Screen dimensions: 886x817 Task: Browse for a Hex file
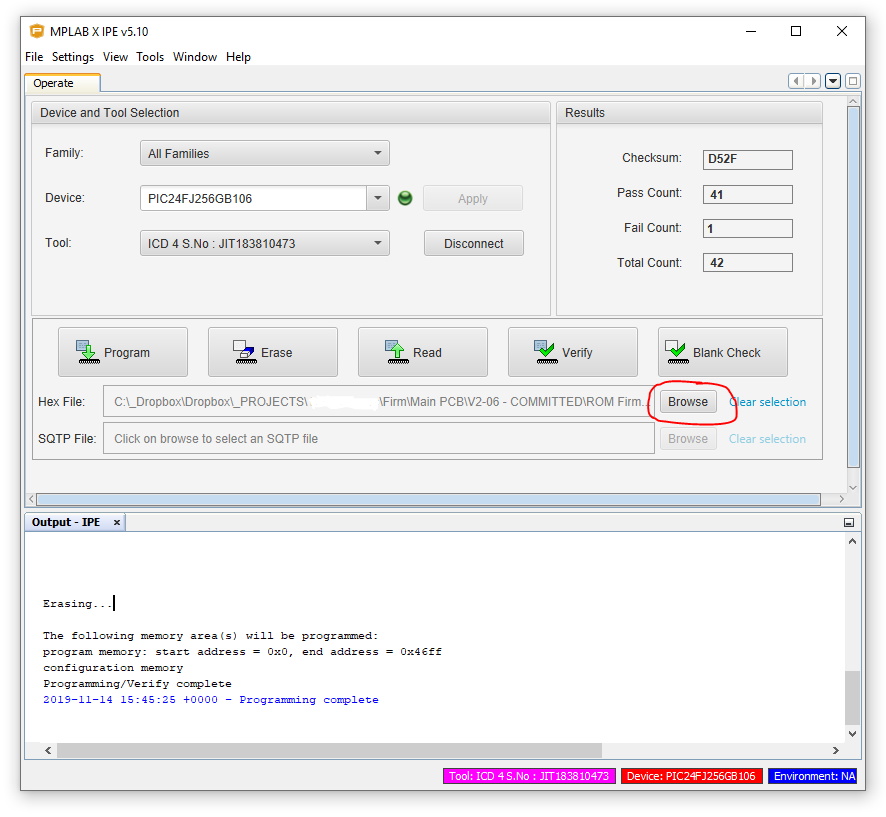pos(688,402)
